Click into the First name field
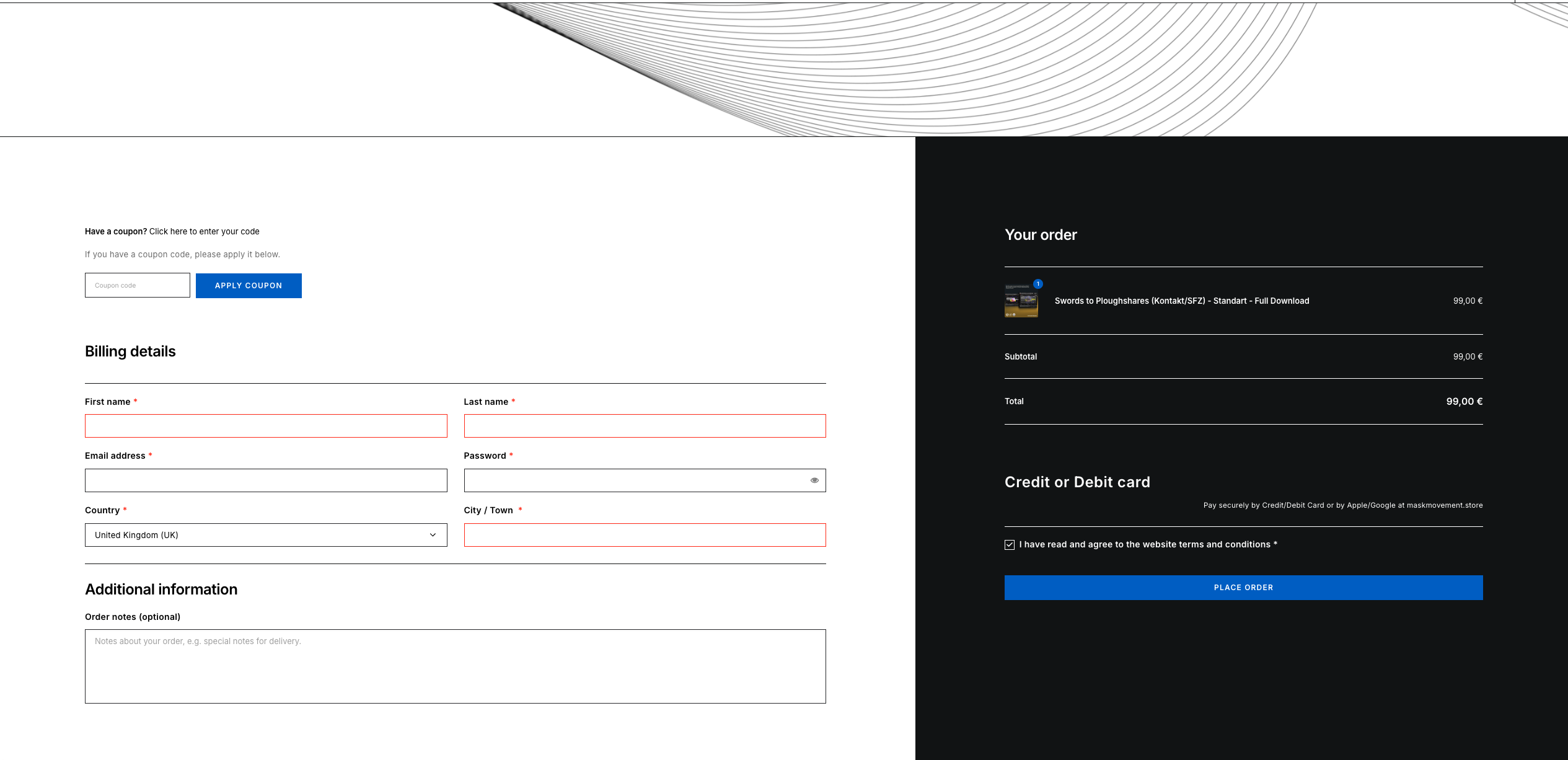 click(x=266, y=426)
